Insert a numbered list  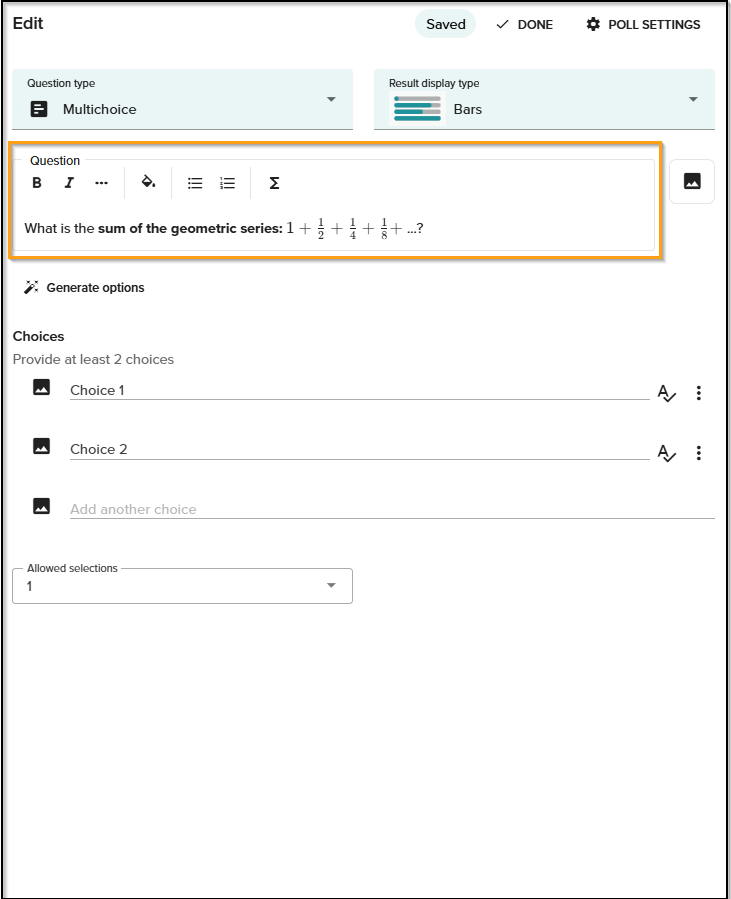[x=228, y=183]
